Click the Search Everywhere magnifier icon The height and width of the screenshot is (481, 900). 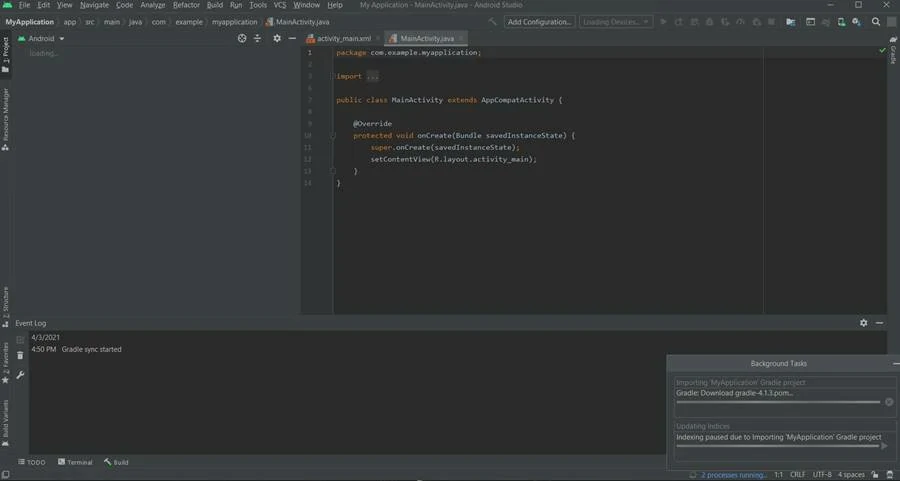tap(876, 21)
